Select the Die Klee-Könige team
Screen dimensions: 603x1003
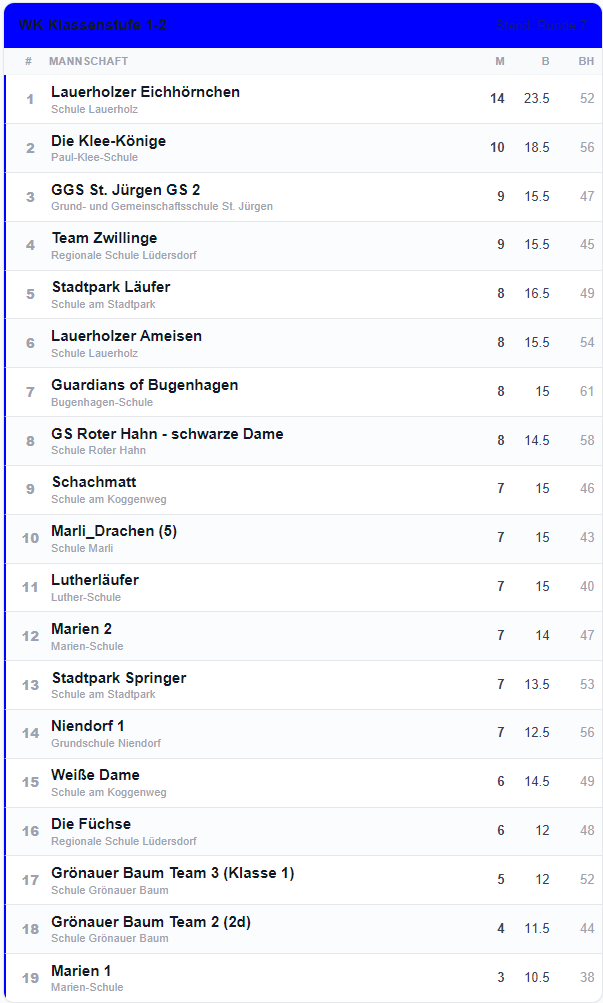108,141
